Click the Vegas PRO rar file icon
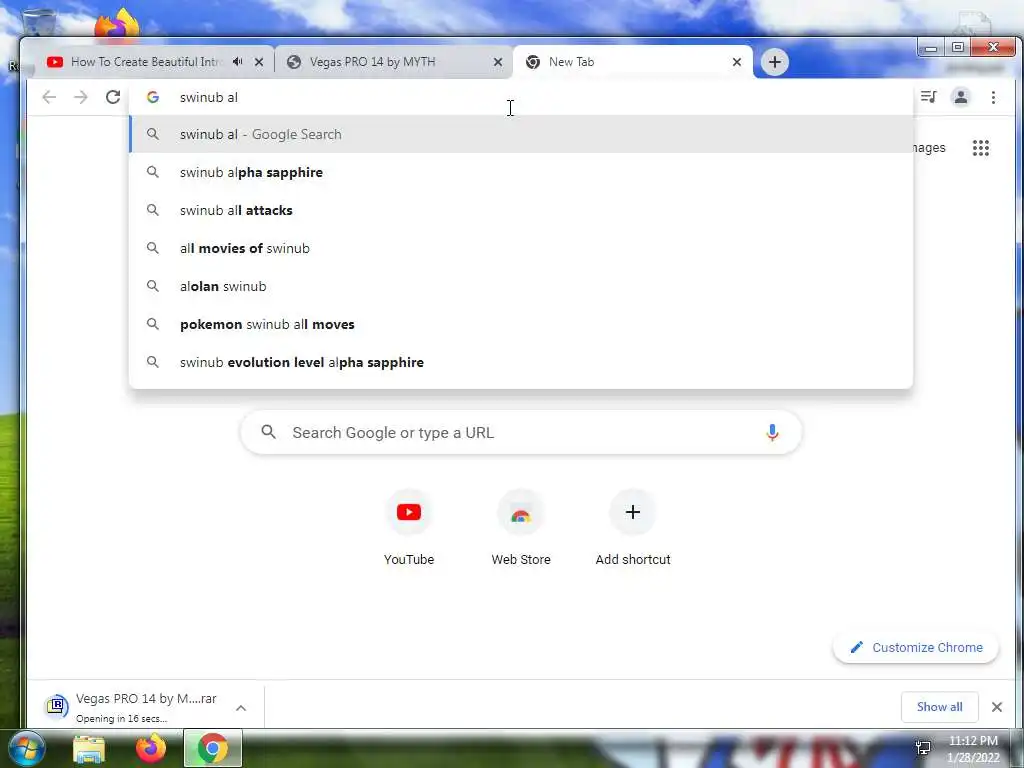1024x768 pixels. (57, 706)
